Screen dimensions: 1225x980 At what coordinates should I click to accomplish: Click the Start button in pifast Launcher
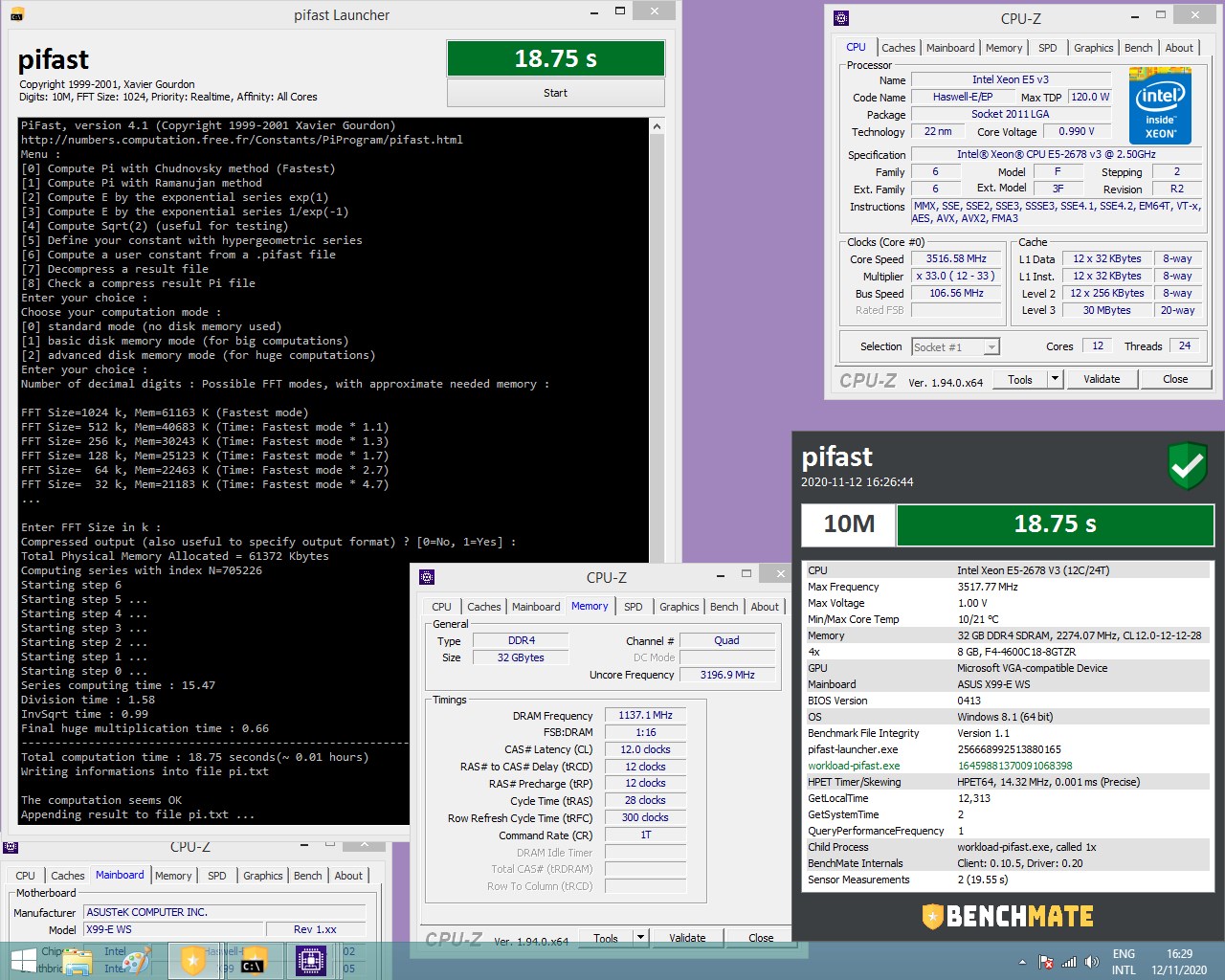click(555, 93)
